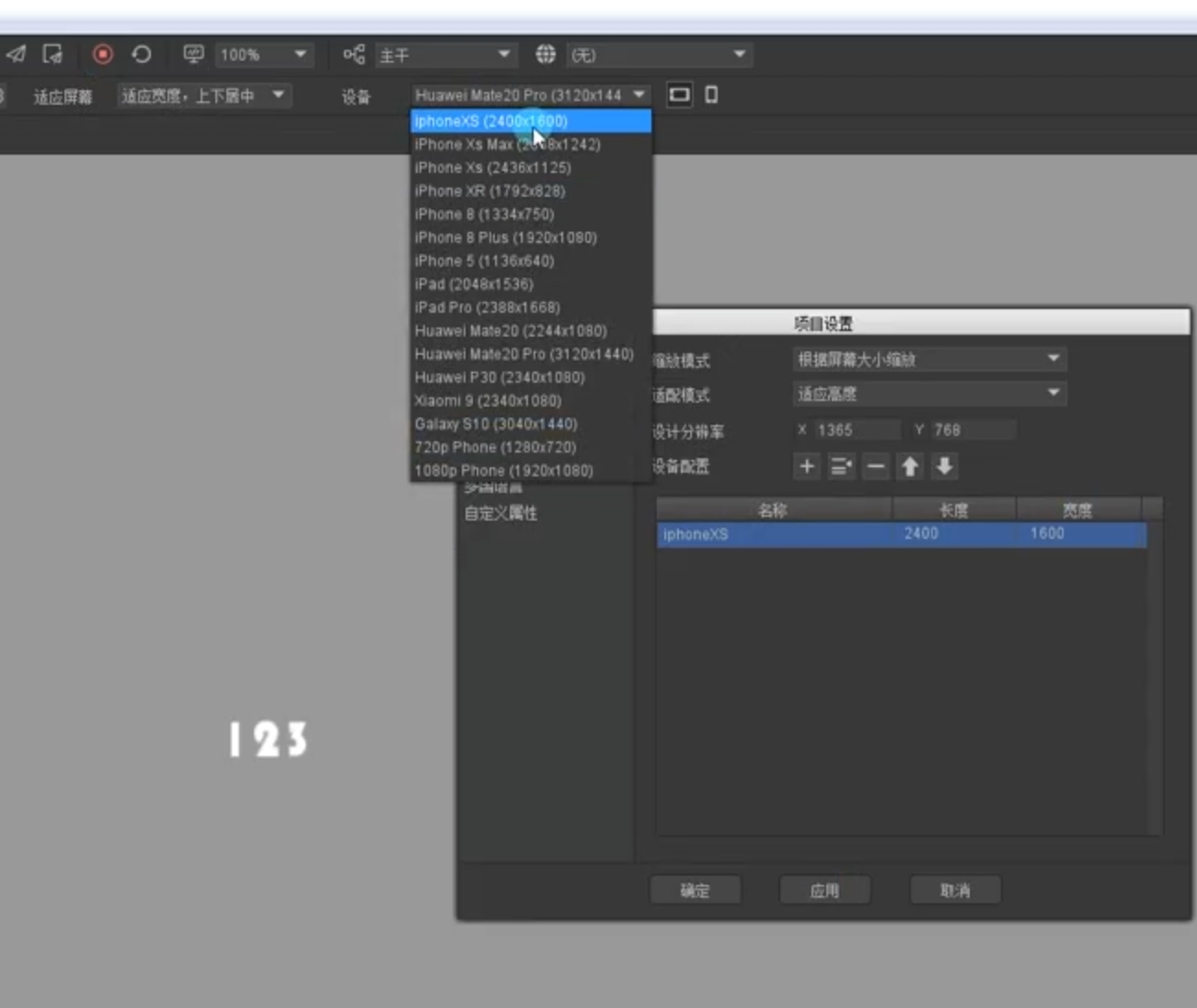
Task: Click the 取消 button
Action: 955,890
